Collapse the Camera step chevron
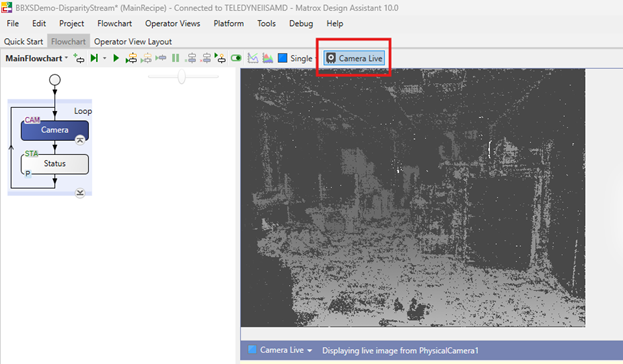 pyautogui.click(x=80, y=140)
